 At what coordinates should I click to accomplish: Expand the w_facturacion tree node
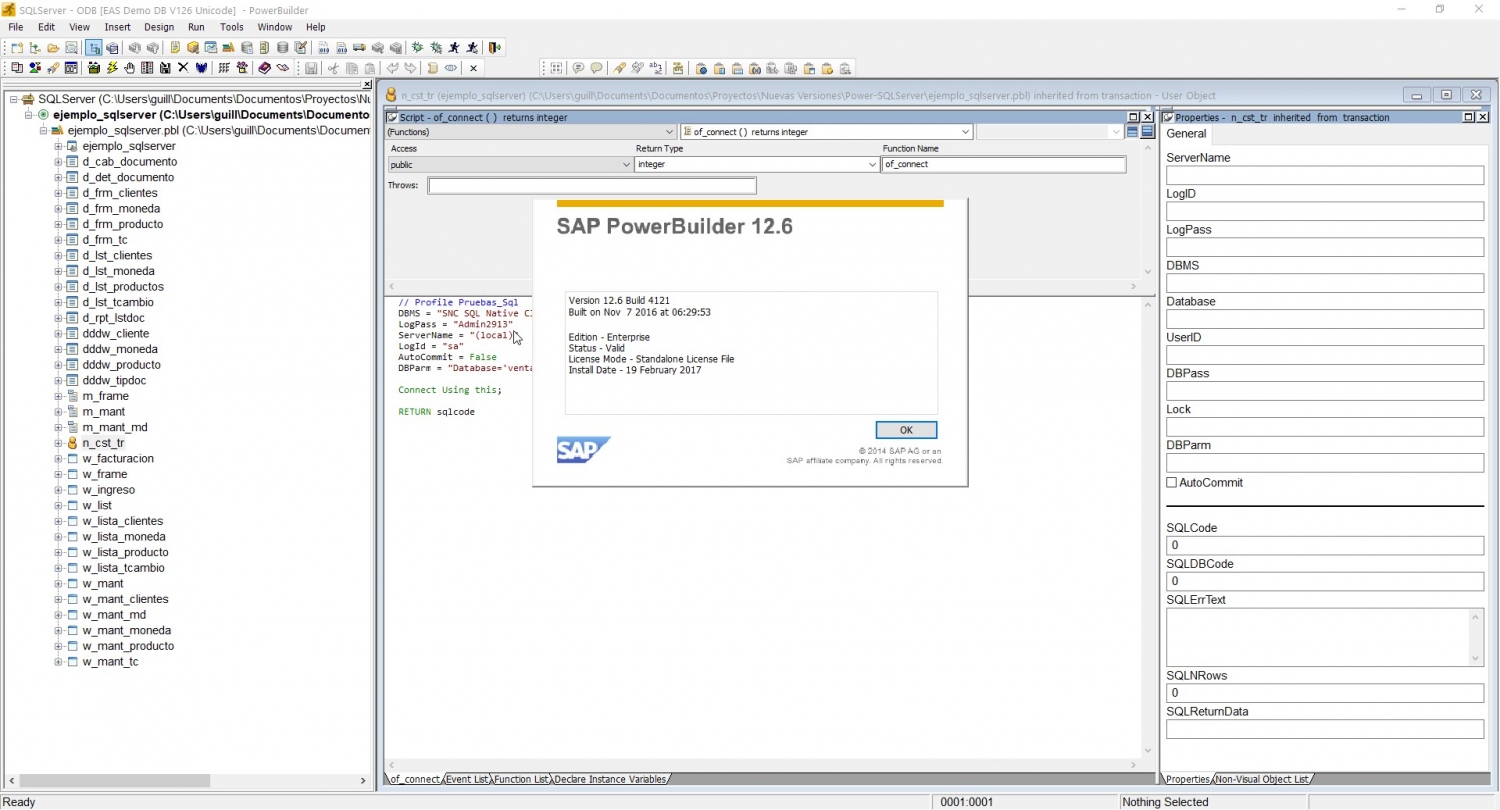point(58,459)
